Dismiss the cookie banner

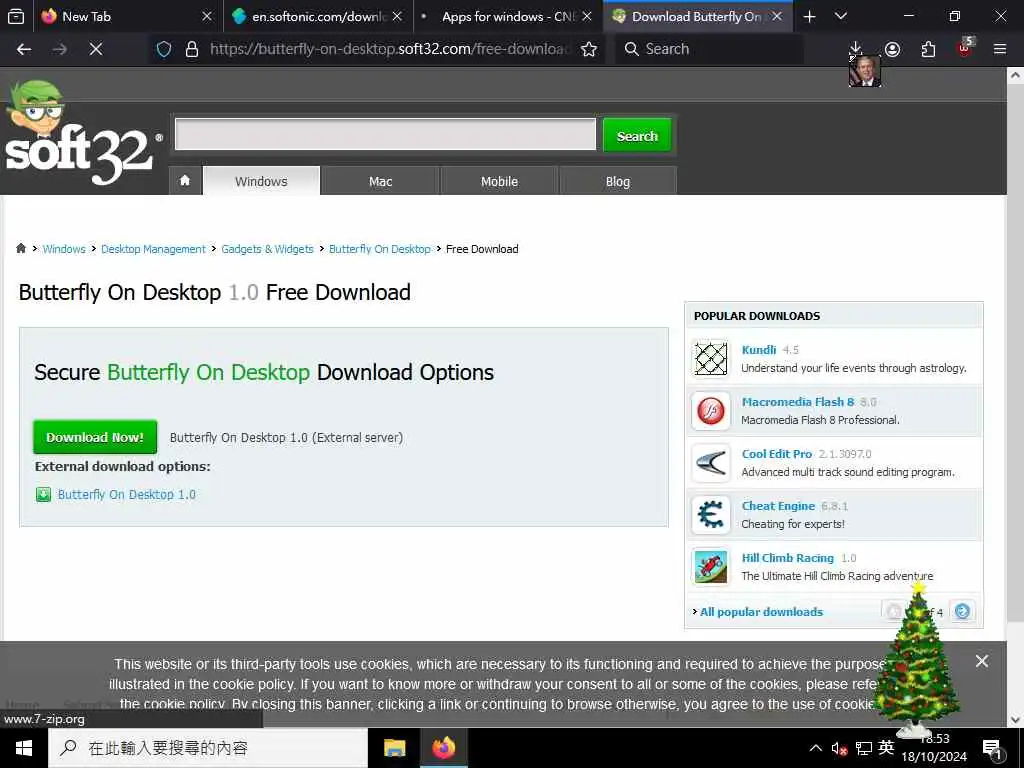point(982,661)
